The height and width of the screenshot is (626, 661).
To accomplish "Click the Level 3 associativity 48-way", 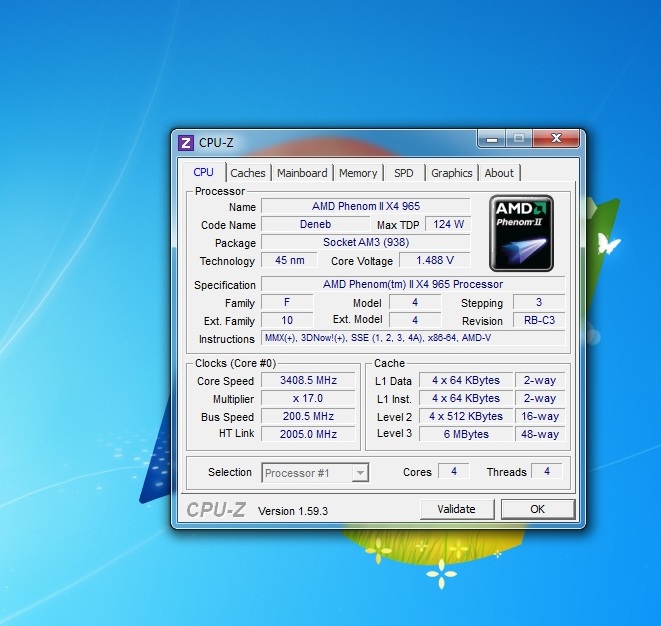I will (x=540, y=434).
